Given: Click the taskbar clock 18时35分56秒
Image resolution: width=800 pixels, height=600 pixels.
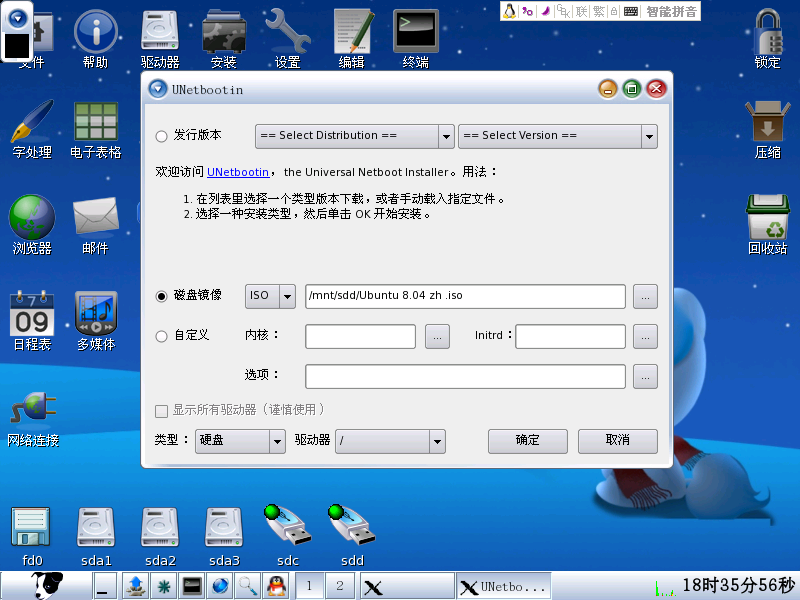Looking at the screenshot, I should tap(739, 585).
